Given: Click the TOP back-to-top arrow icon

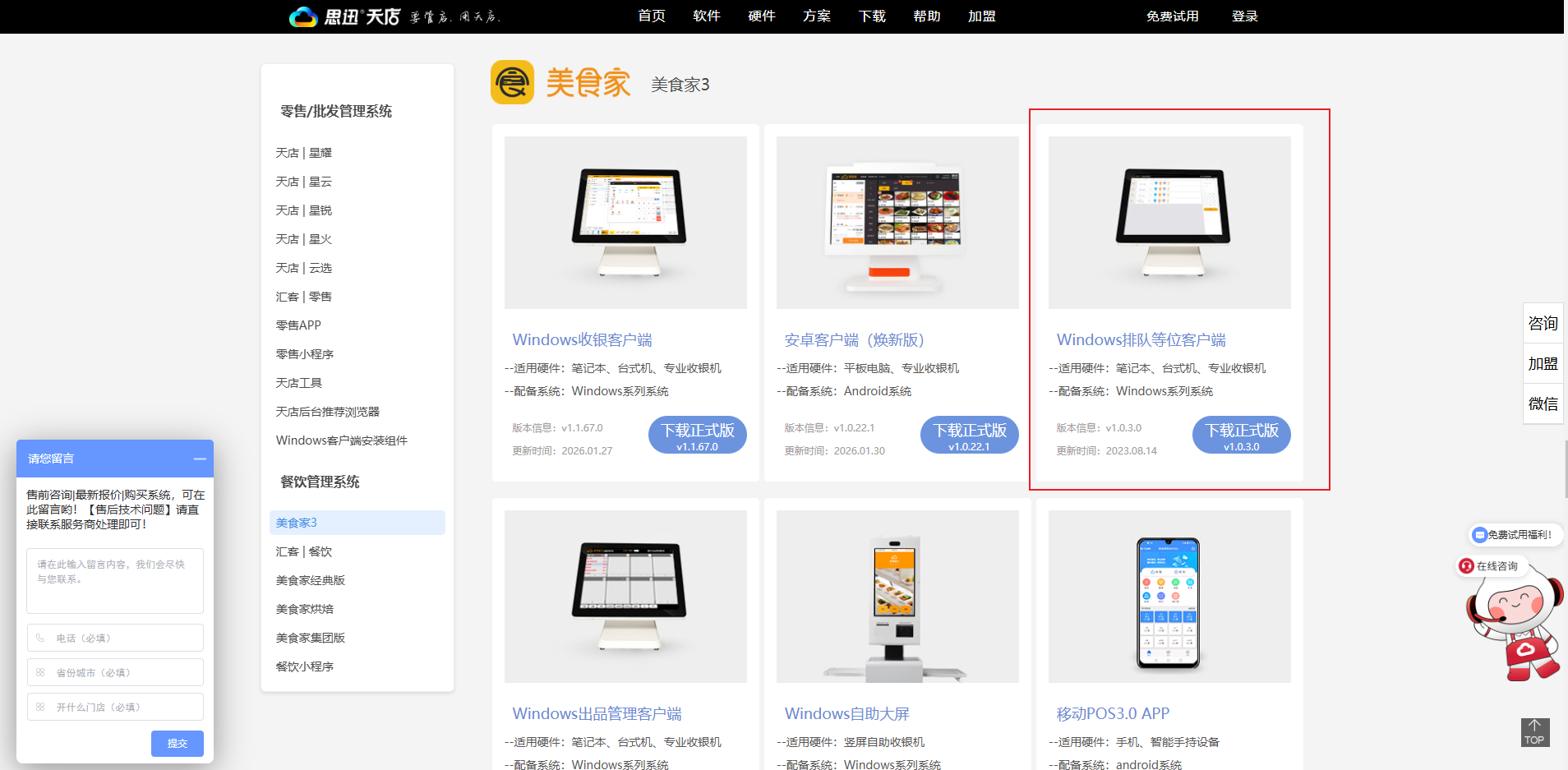Looking at the screenshot, I should (x=1534, y=731).
